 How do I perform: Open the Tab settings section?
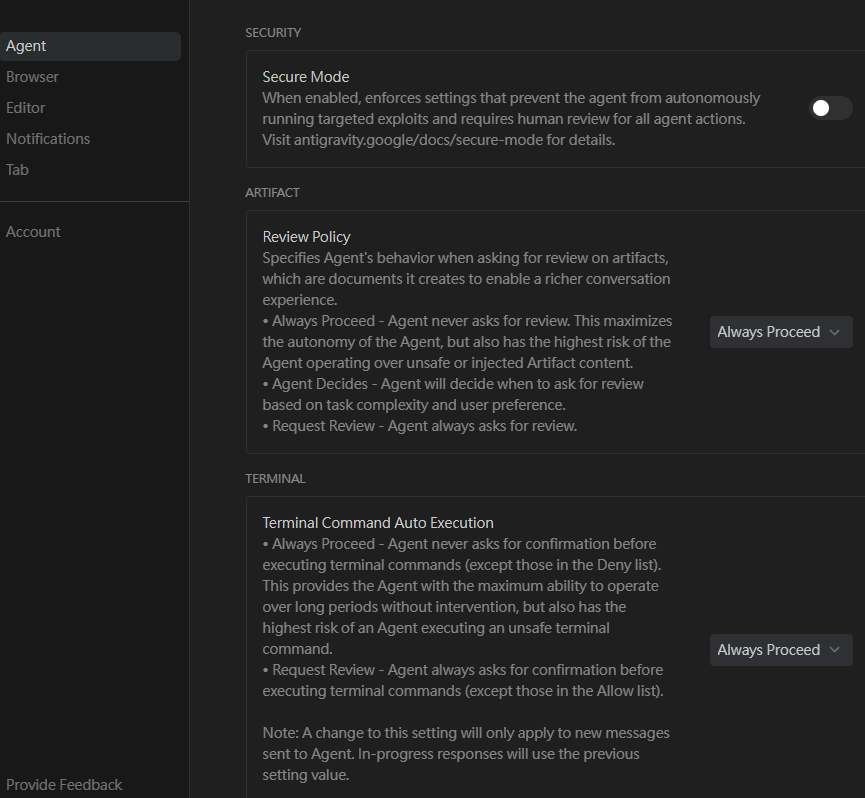pos(17,169)
